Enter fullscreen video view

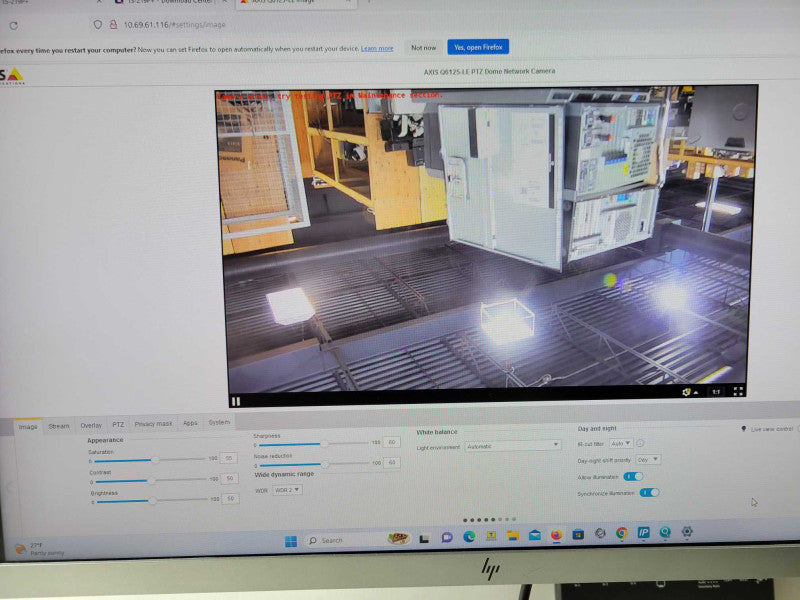(738, 391)
